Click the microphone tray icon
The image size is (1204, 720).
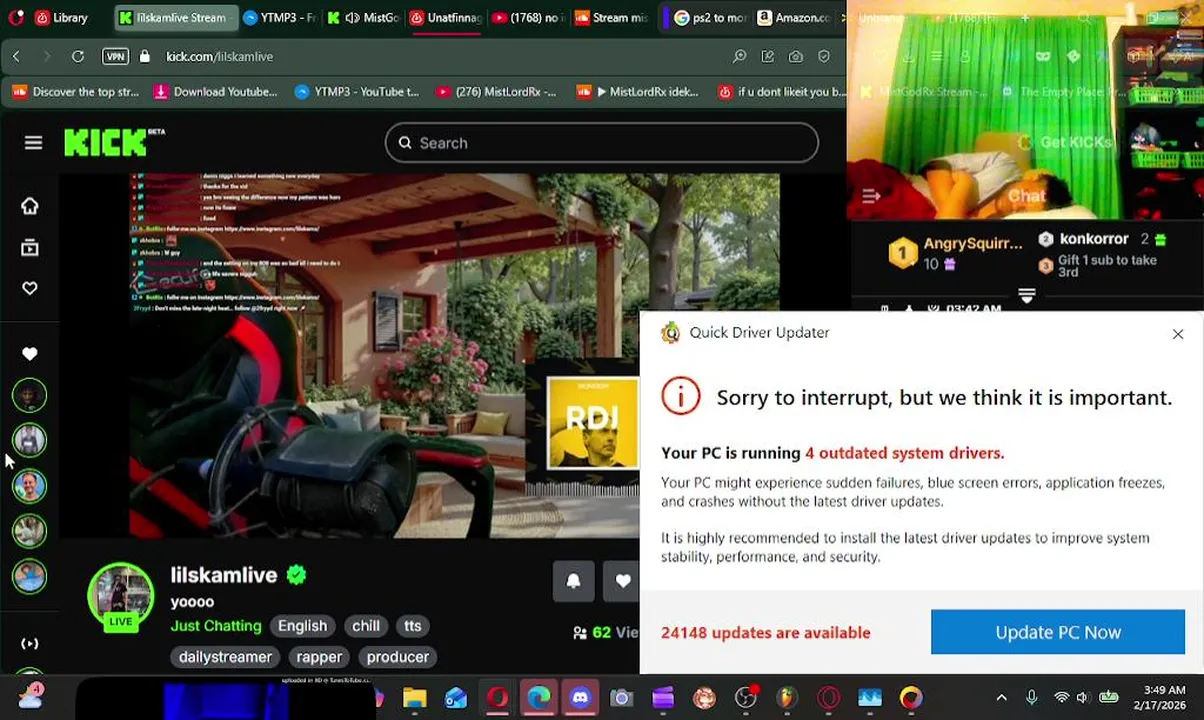click(x=1032, y=698)
